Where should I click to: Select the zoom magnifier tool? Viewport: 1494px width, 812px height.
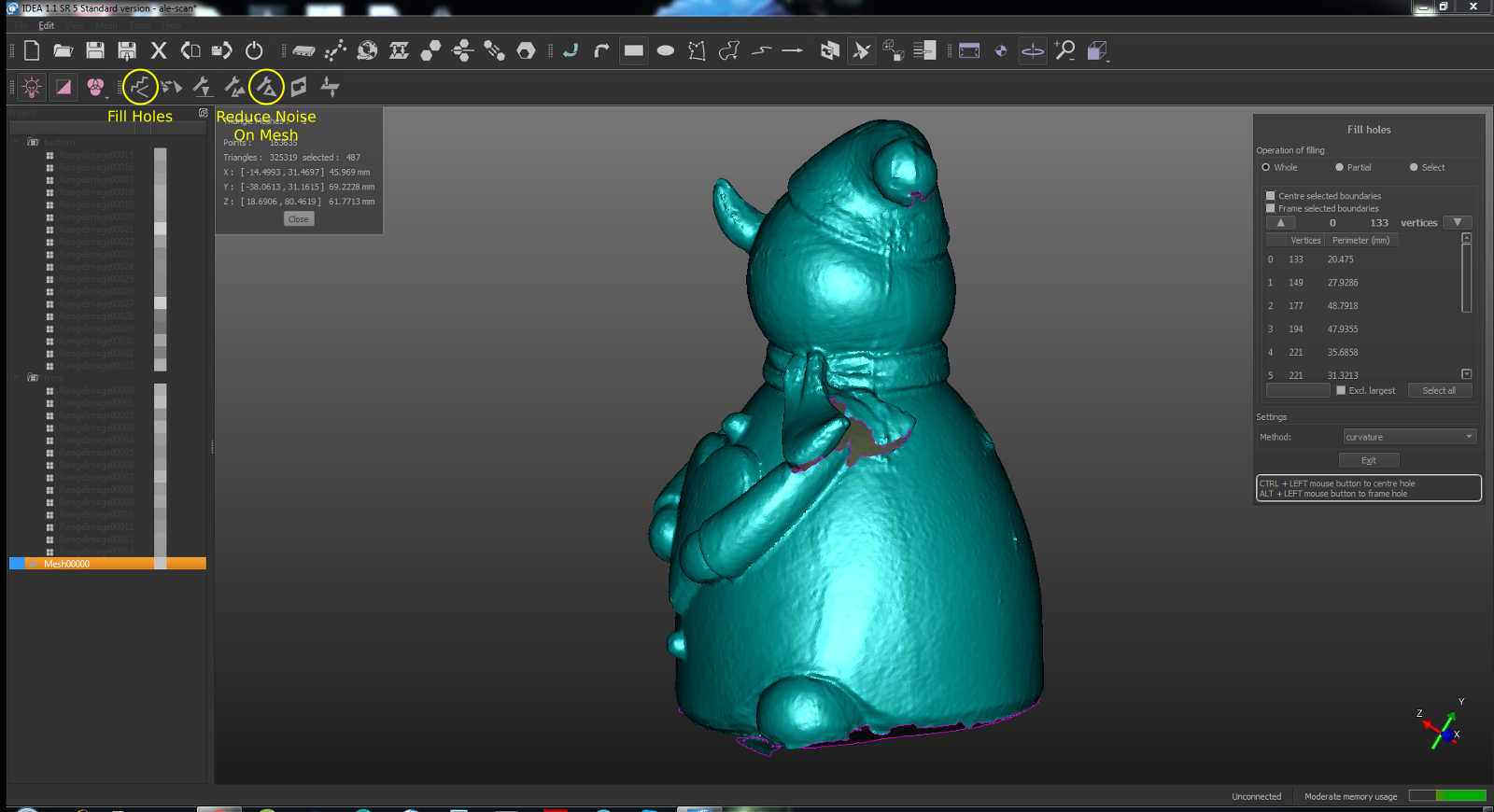coord(1065,50)
